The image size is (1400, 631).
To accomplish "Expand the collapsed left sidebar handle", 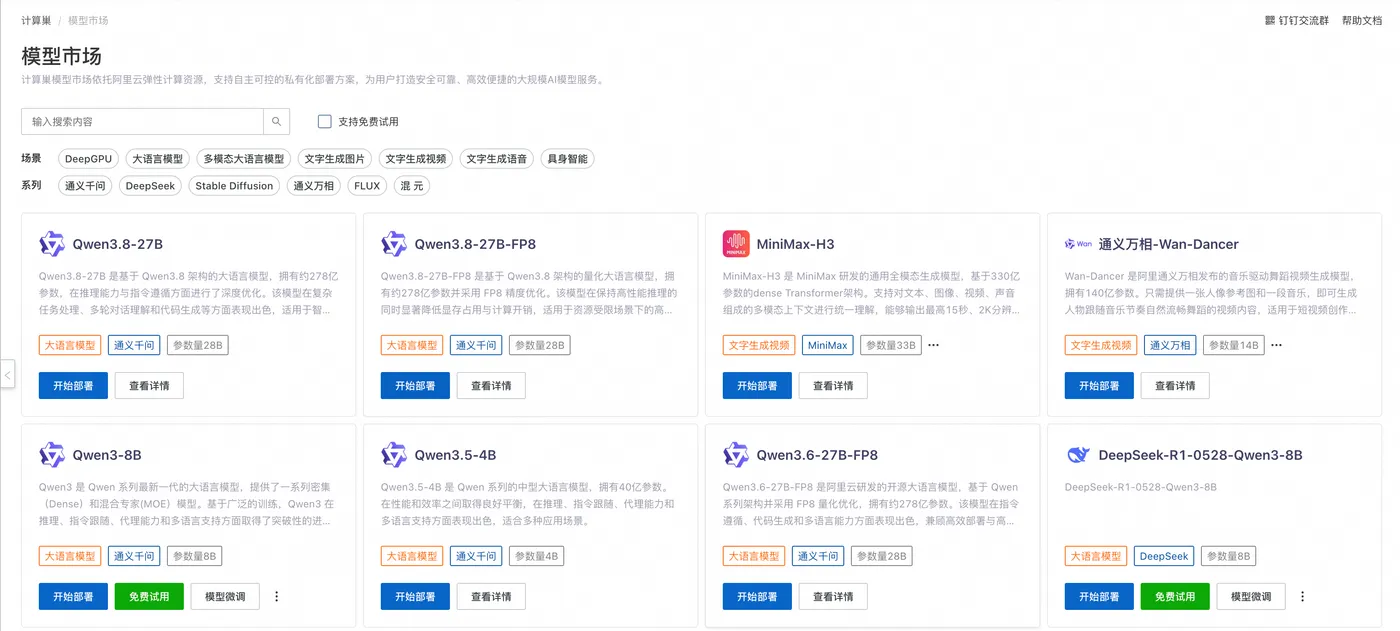I will point(7,375).
